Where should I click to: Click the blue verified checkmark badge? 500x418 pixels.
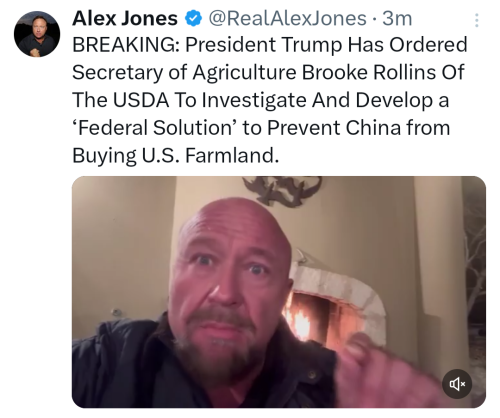193,18
